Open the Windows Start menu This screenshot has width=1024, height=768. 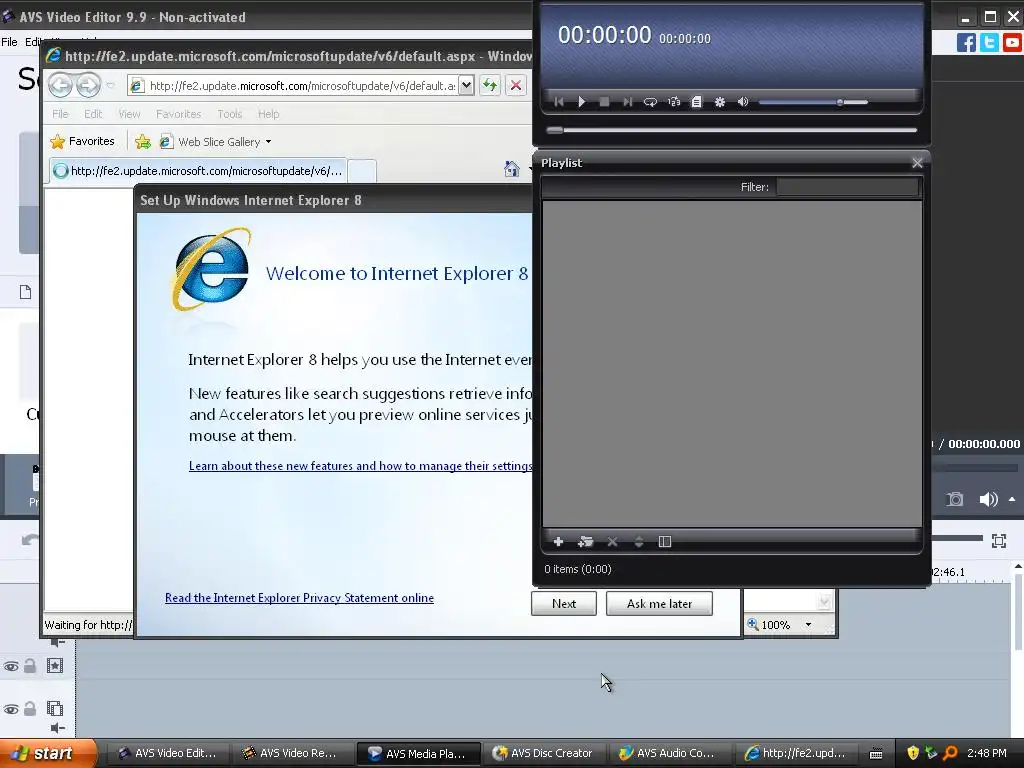48,753
